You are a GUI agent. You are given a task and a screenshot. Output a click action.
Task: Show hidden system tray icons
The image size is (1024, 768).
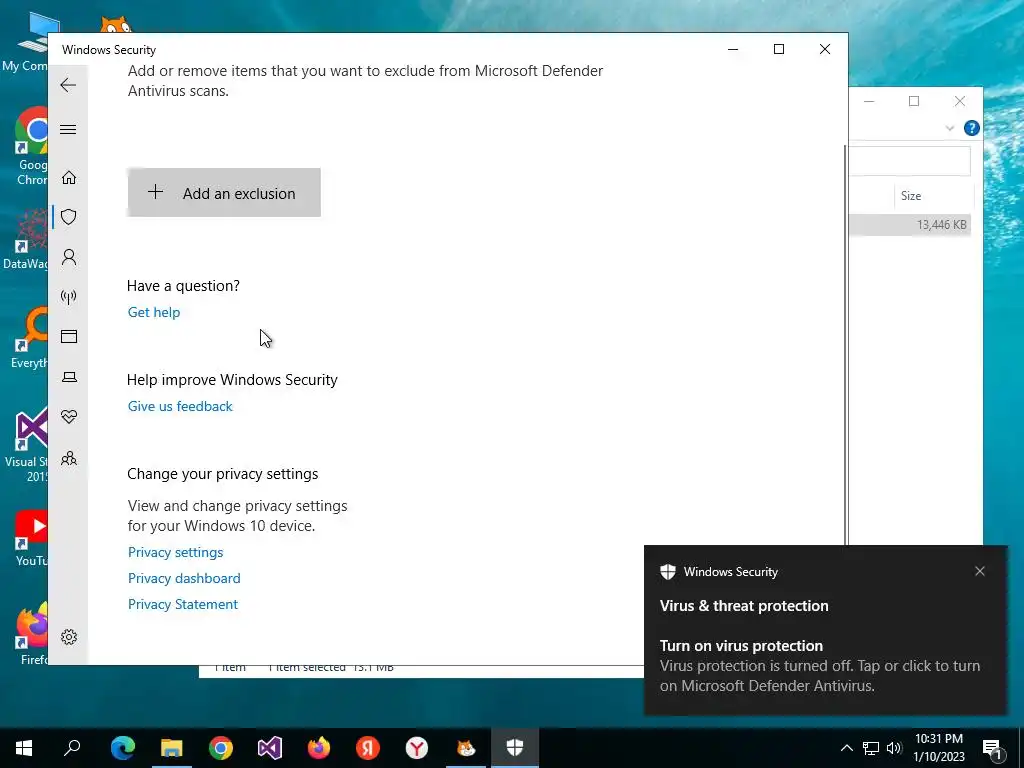click(846, 748)
